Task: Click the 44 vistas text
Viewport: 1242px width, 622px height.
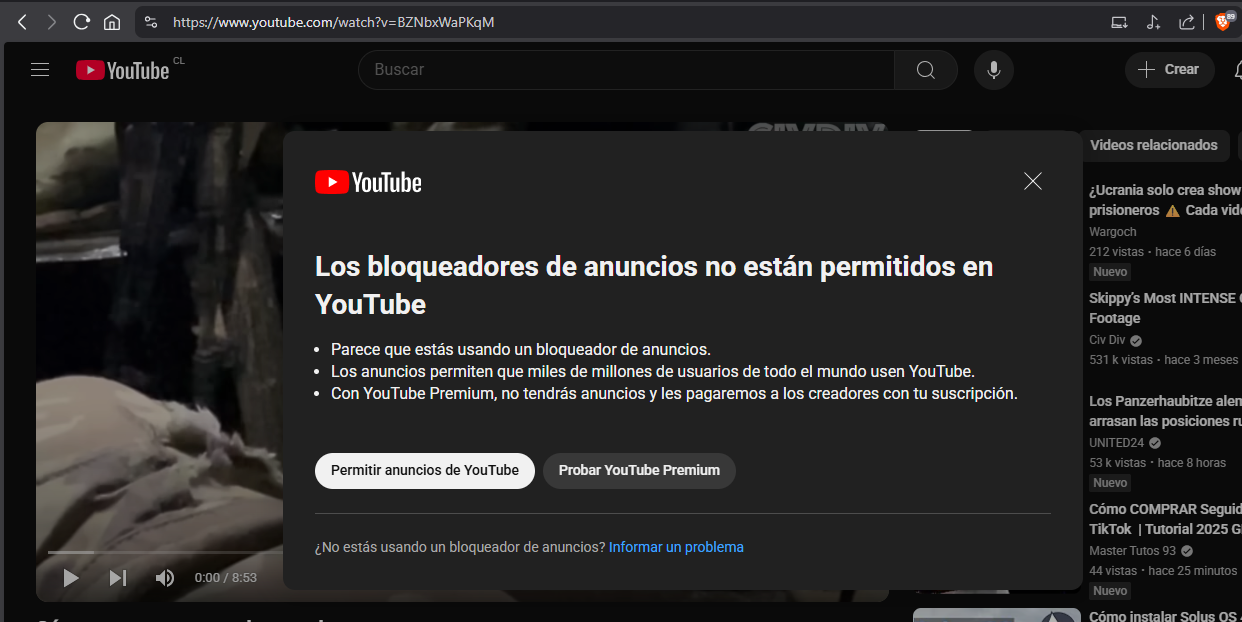Action: (1113, 571)
